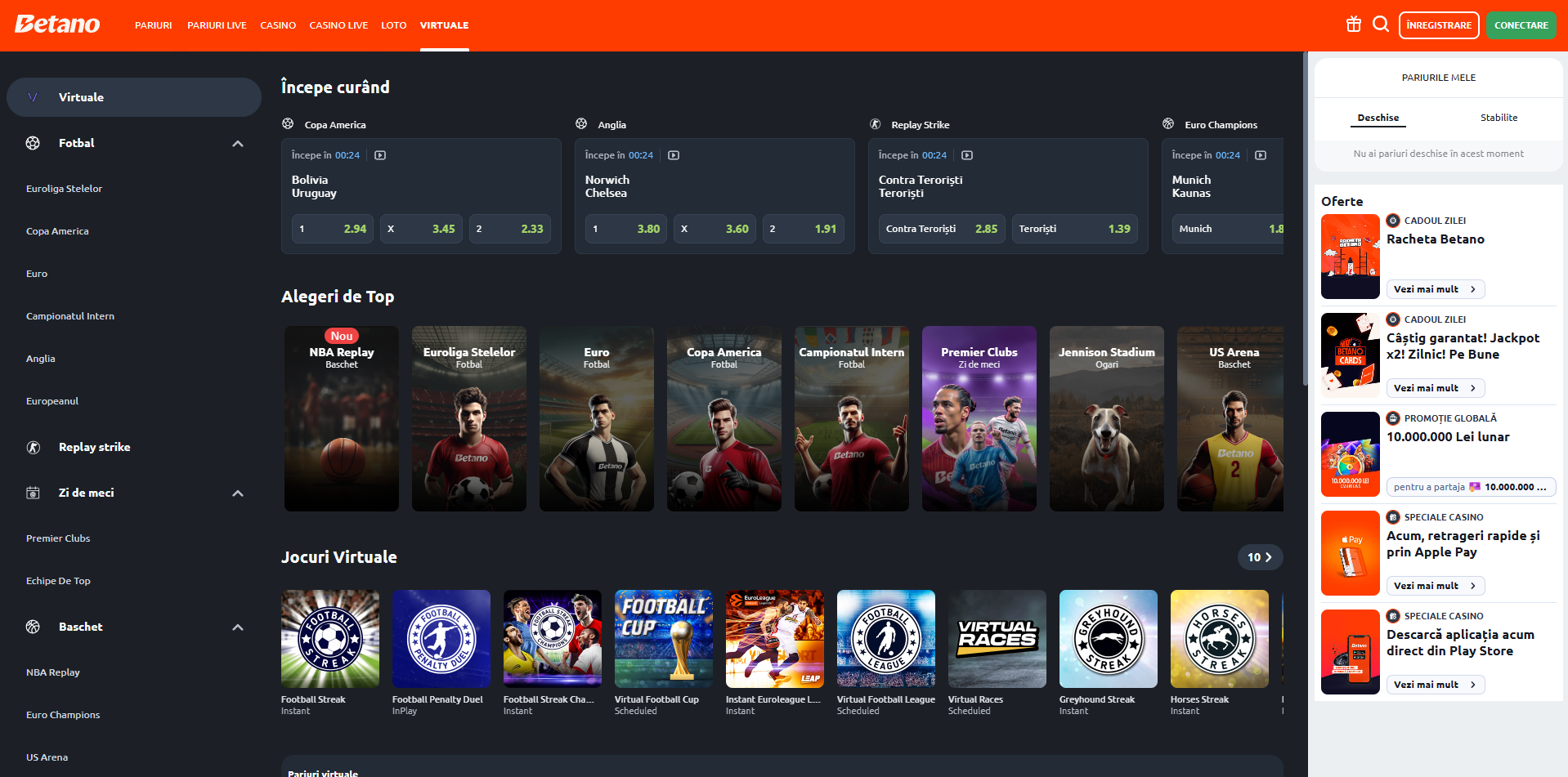Switch to the Stabilite bets tab
The image size is (1568, 777).
1499,118
